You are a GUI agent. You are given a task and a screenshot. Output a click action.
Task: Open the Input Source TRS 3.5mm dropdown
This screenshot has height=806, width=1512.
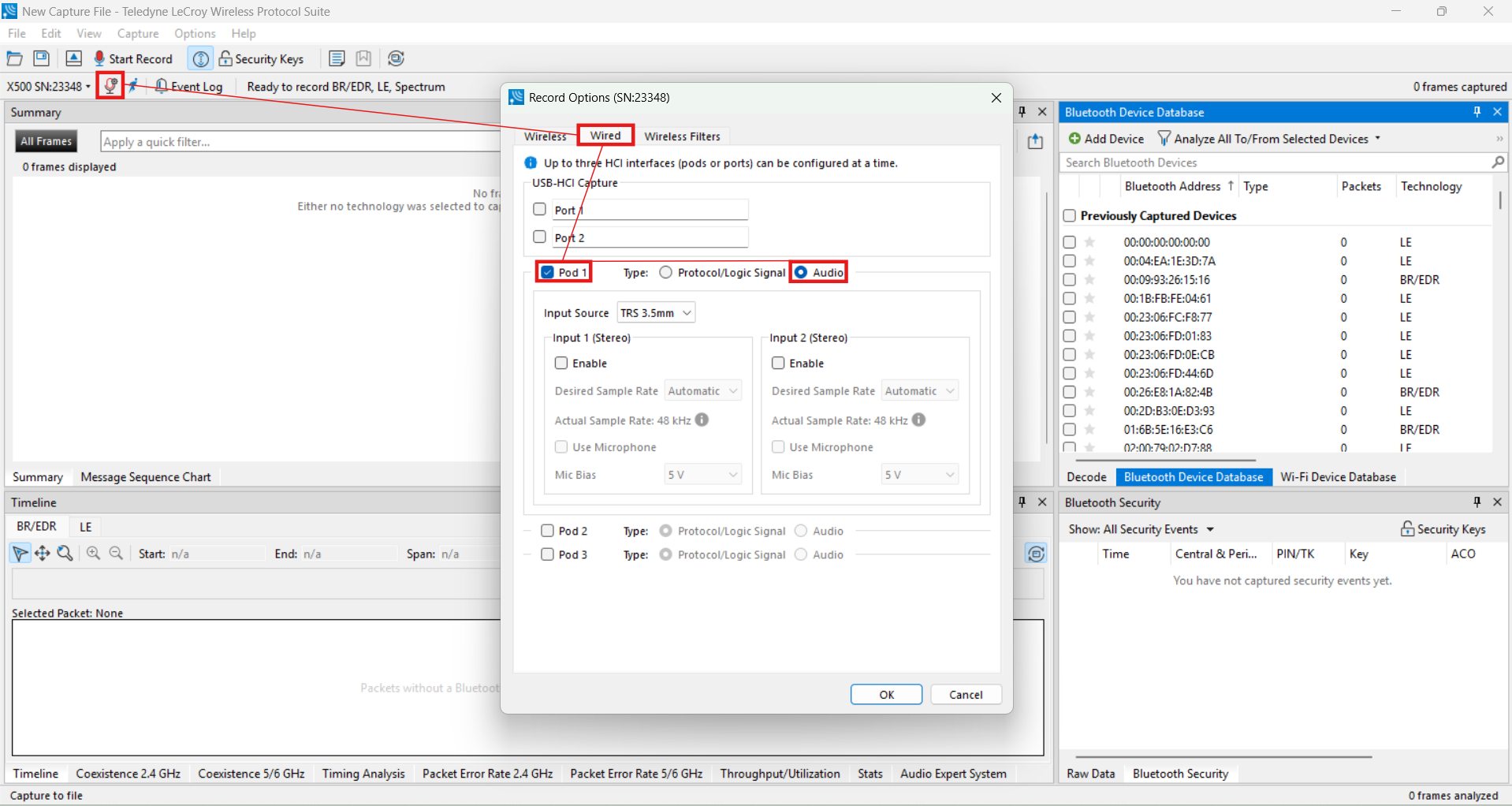(656, 312)
